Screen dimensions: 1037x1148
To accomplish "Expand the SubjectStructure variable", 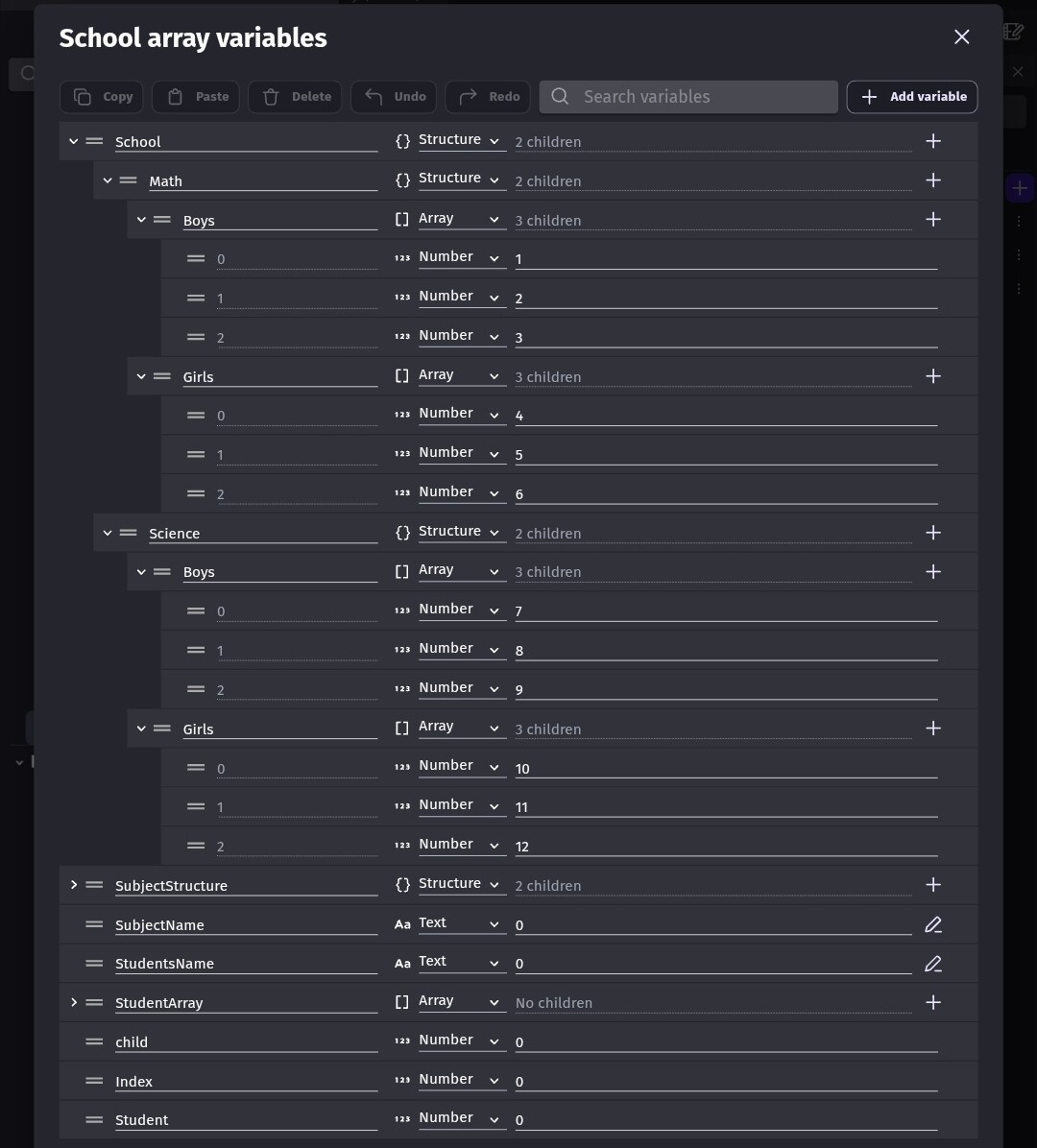I will (73, 885).
